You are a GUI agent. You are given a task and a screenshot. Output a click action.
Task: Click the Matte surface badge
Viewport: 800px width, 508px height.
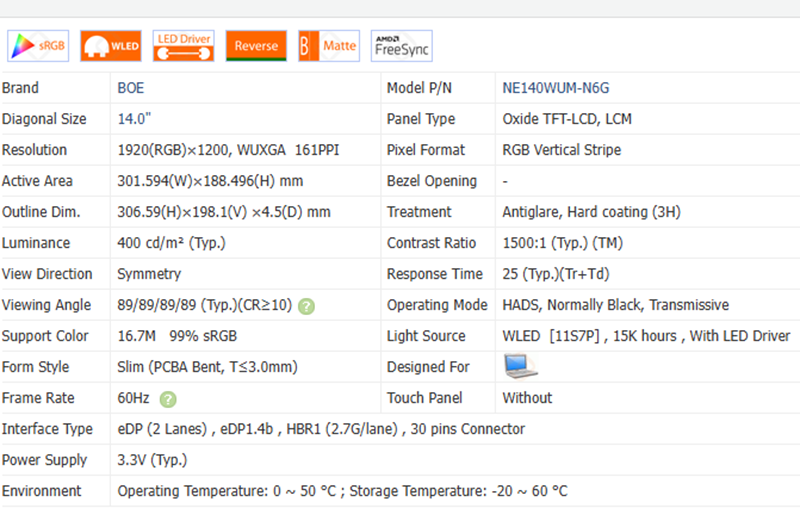coord(328,46)
